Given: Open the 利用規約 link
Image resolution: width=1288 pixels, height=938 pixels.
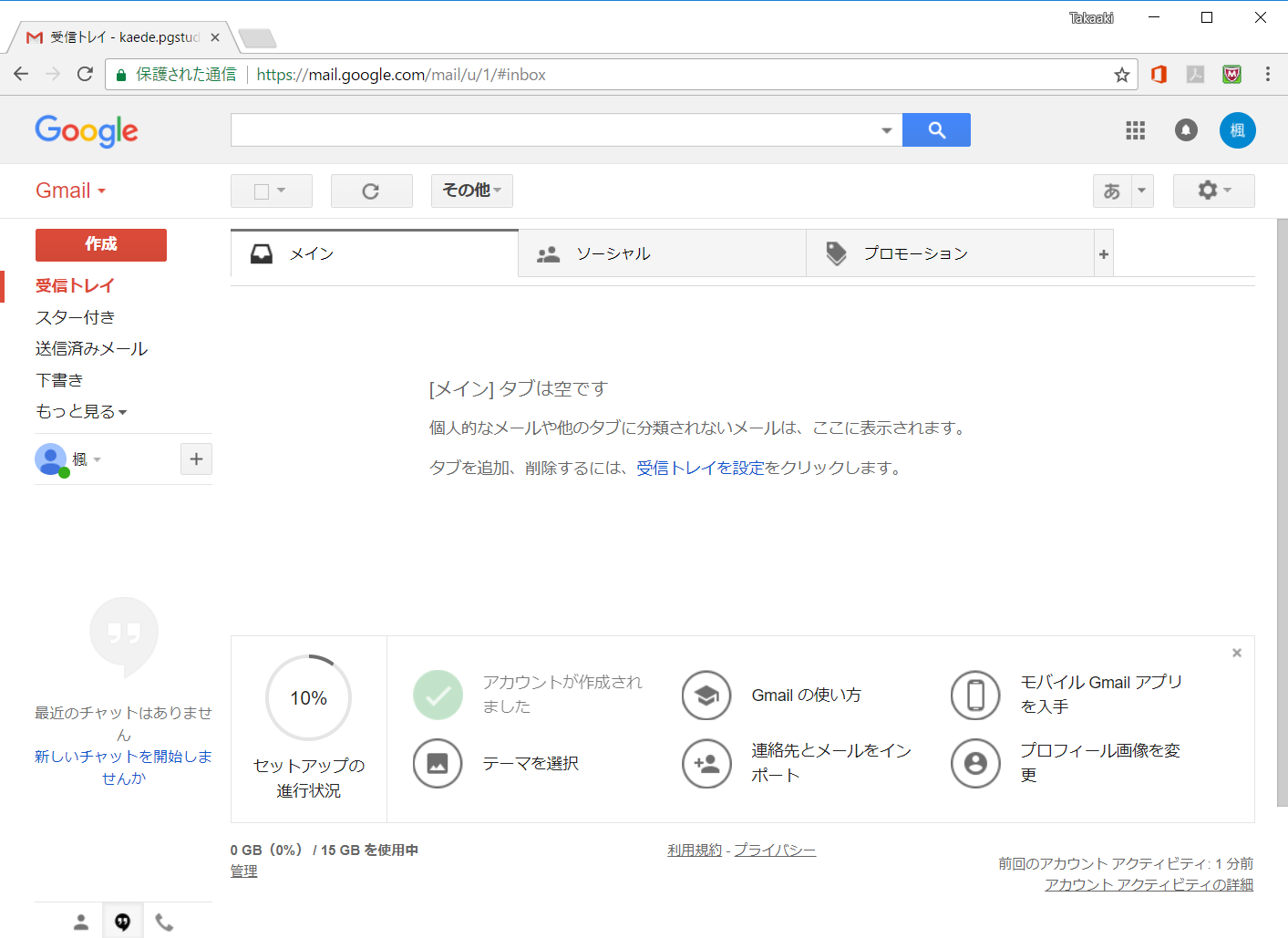Looking at the screenshot, I should coord(695,850).
